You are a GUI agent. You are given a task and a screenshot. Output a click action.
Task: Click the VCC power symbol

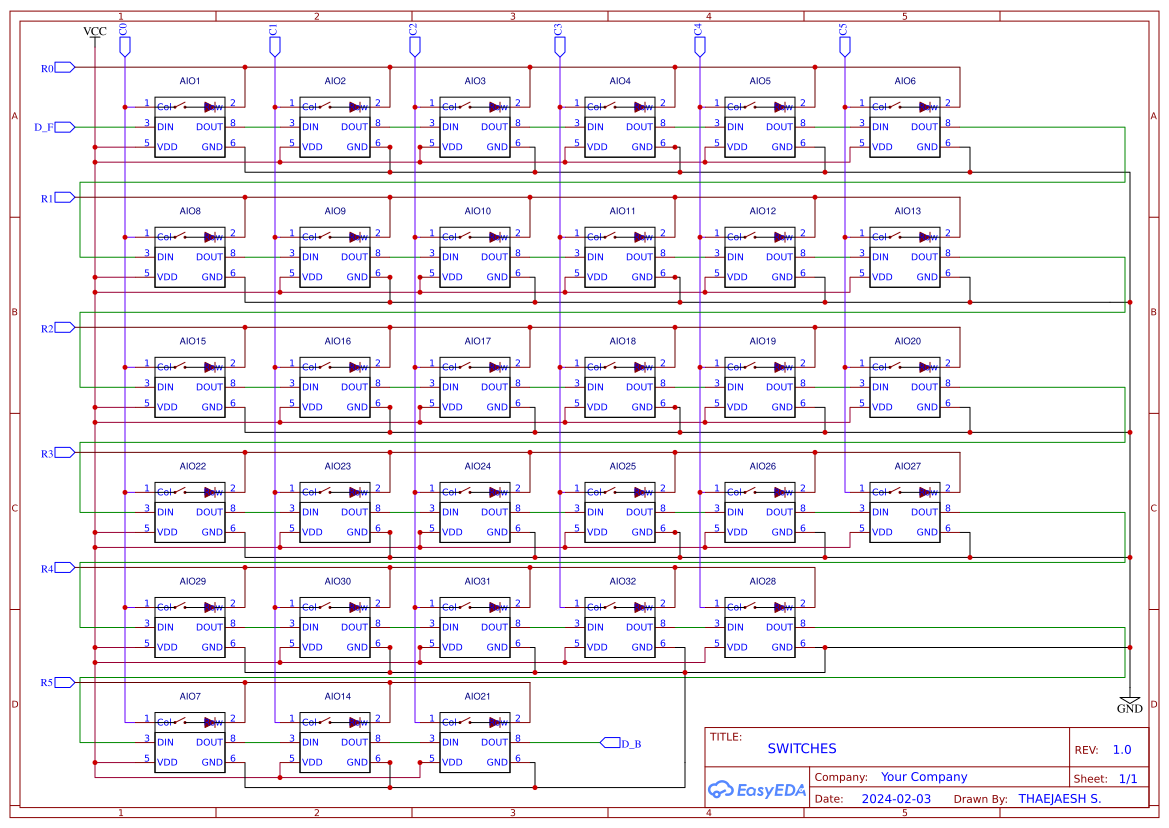point(94,33)
